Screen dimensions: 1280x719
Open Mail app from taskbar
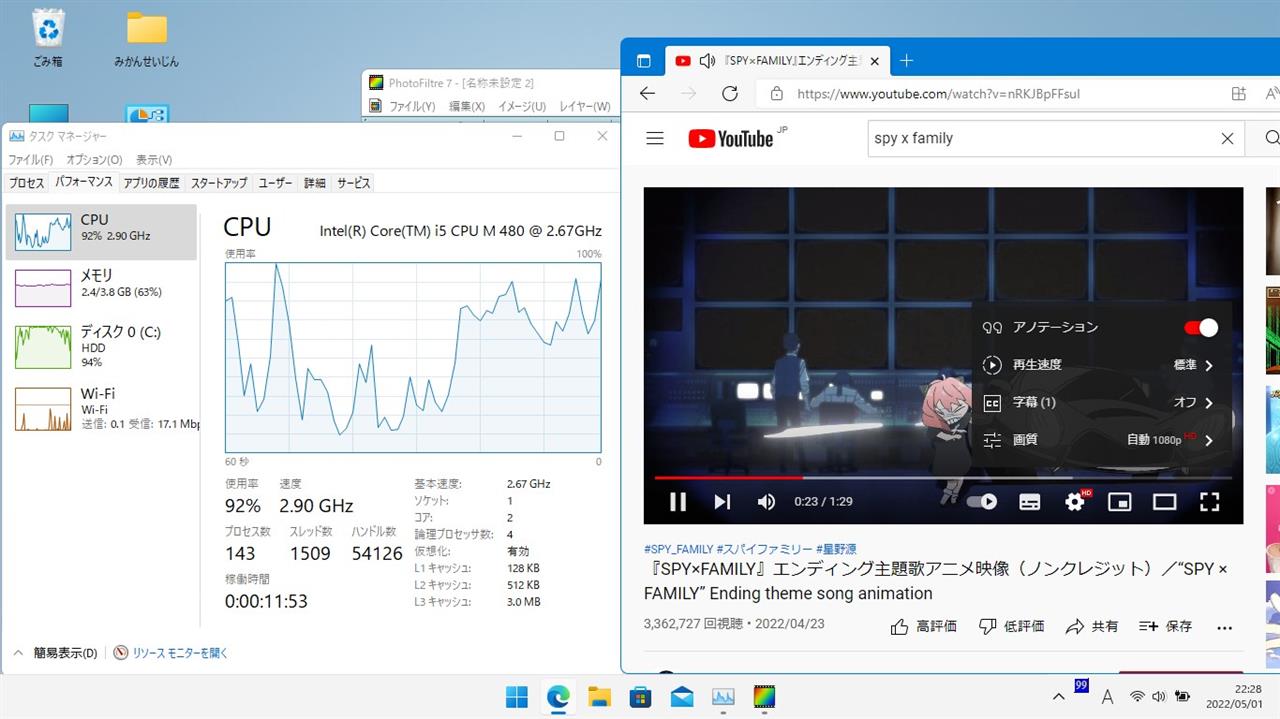681,696
